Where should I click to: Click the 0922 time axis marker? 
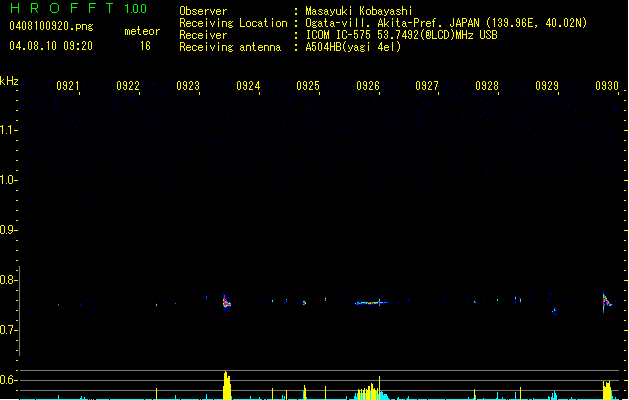[x=128, y=86]
